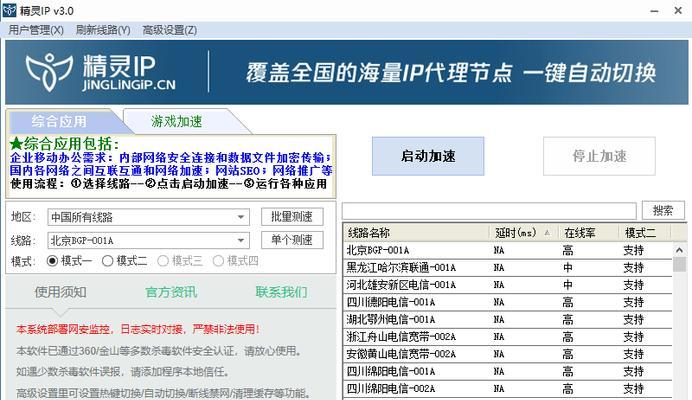Open the 高级设置(Z) menu
This screenshot has height=400, width=692.
pos(169,30)
